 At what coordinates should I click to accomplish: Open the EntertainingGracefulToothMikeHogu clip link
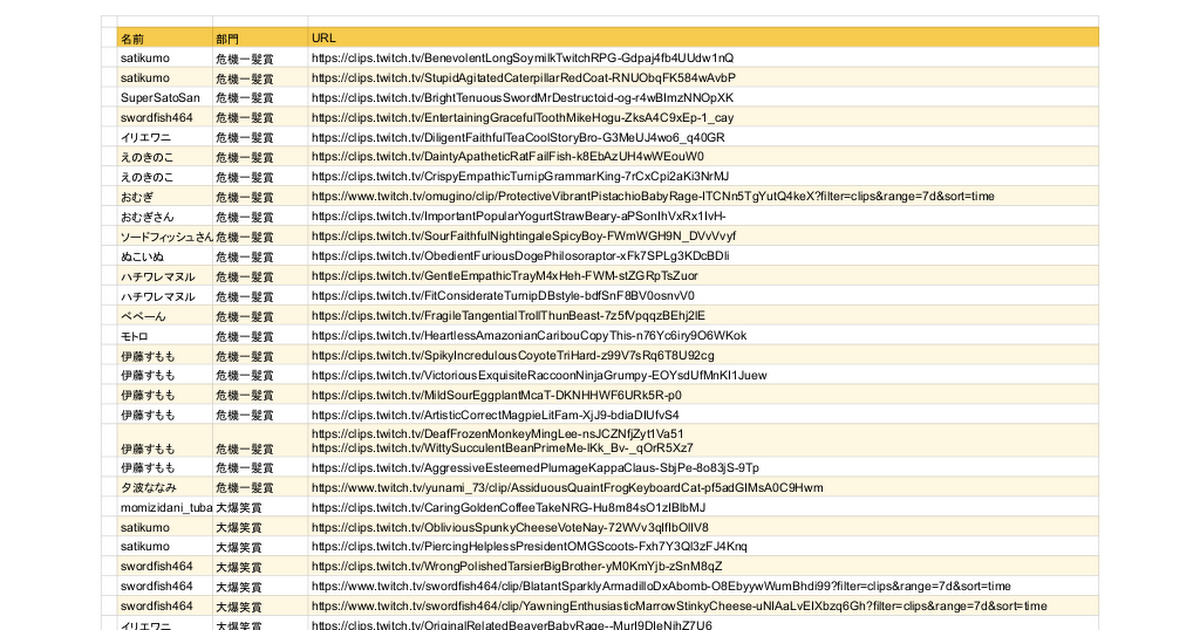pos(522,118)
